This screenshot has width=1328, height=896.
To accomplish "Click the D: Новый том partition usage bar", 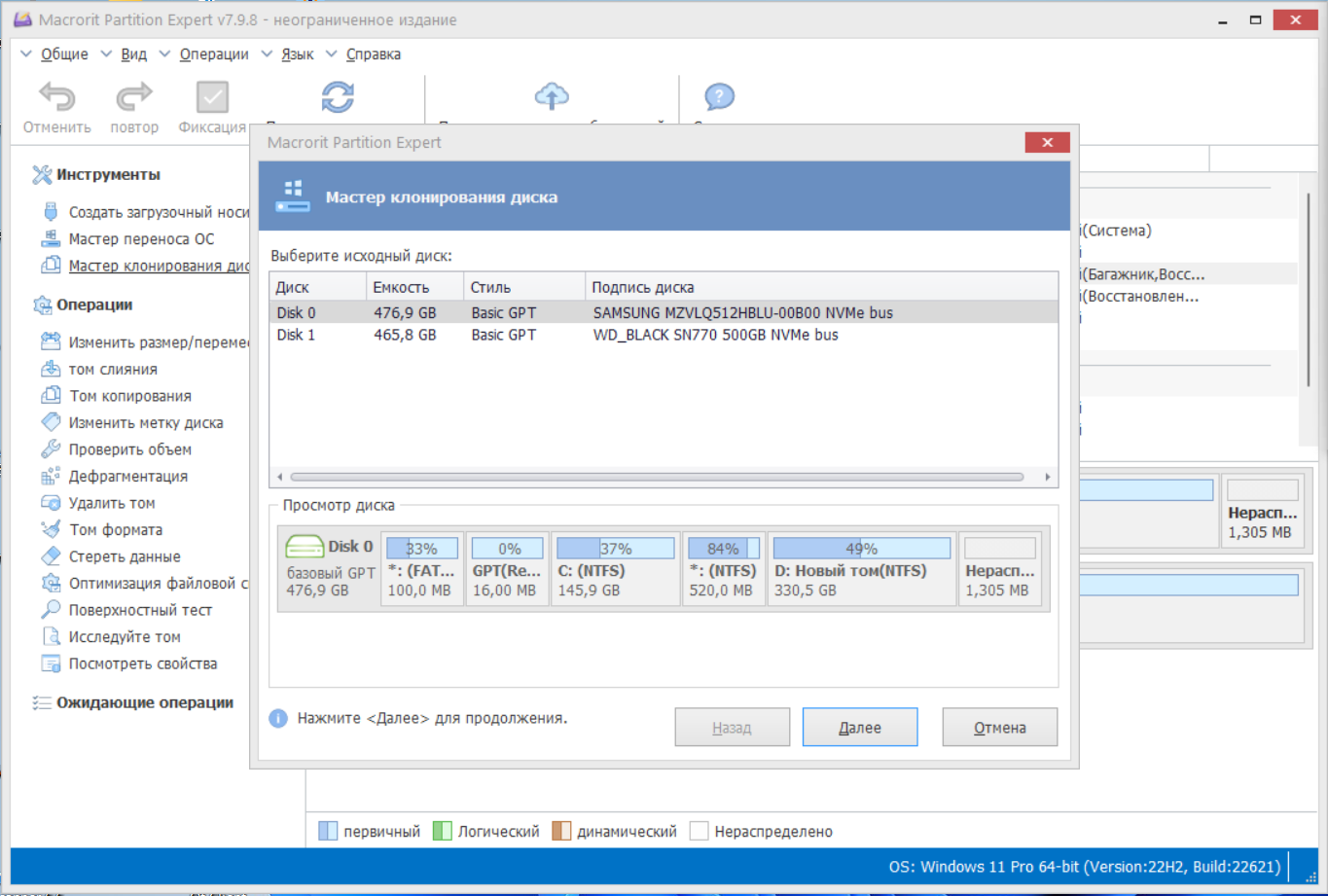I will [862, 549].
